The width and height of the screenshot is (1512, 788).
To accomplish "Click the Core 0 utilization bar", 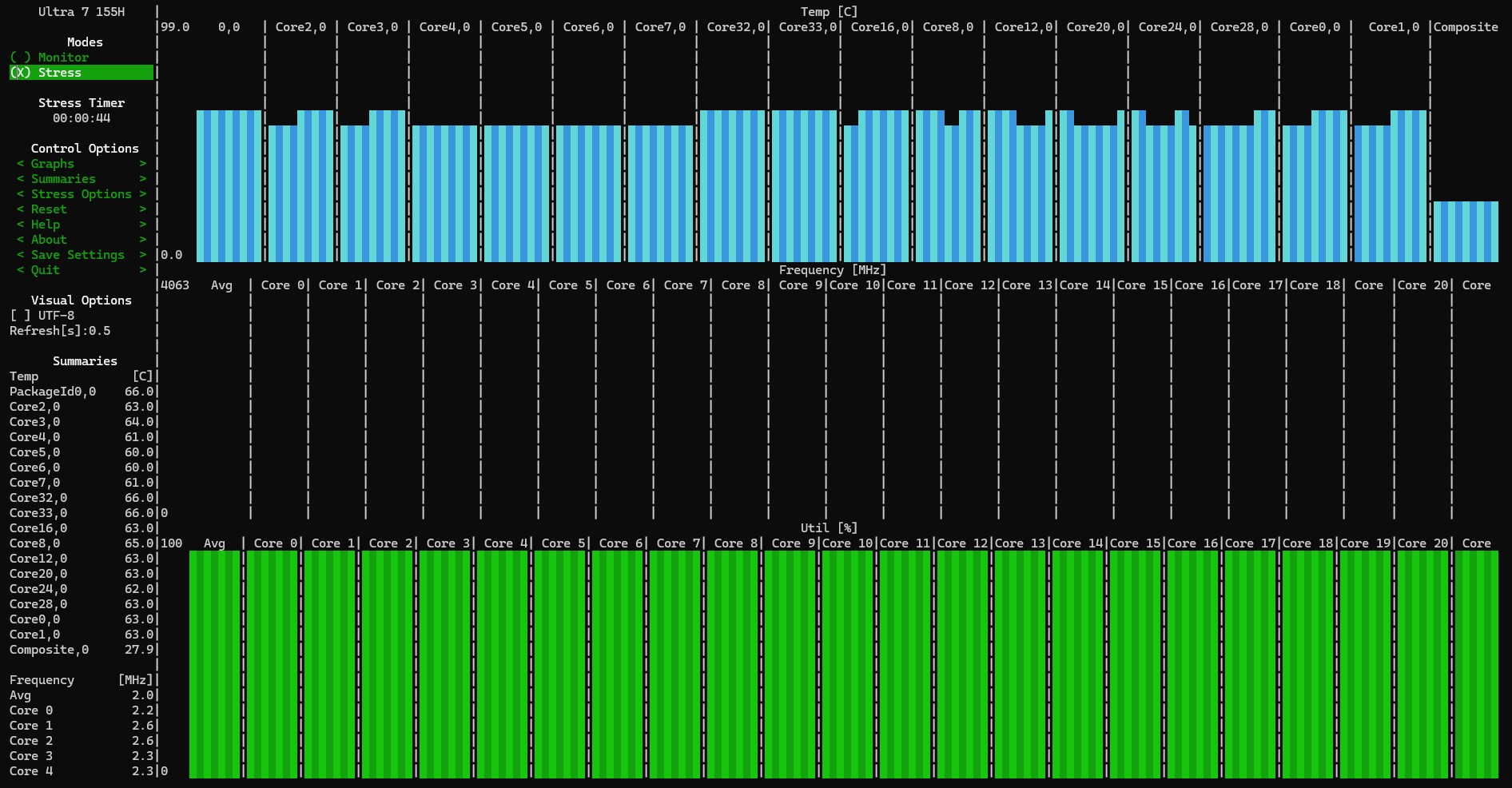I will [273, 664].
